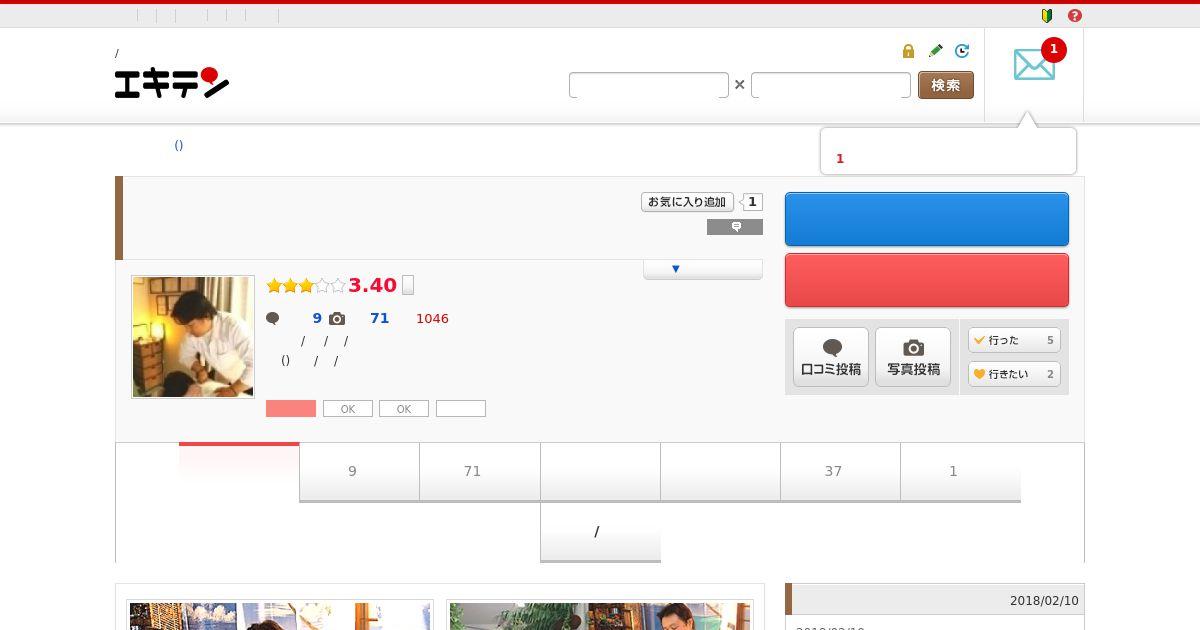Click the 3.40 rating score
Screen dimensions: 1200x630
(373, 285)
